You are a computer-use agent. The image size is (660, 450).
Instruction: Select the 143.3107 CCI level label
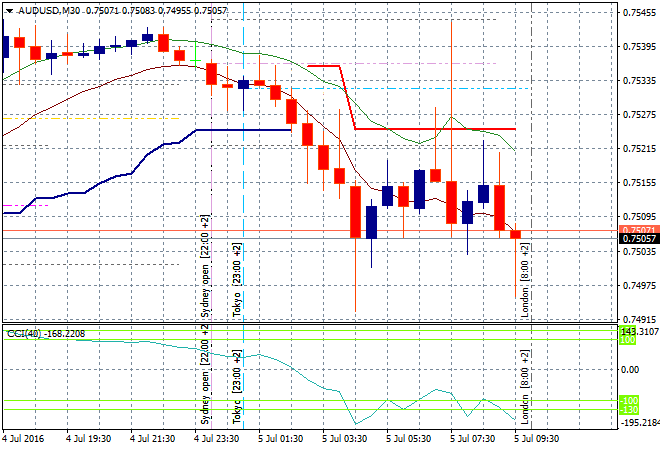tap(639, 331)
